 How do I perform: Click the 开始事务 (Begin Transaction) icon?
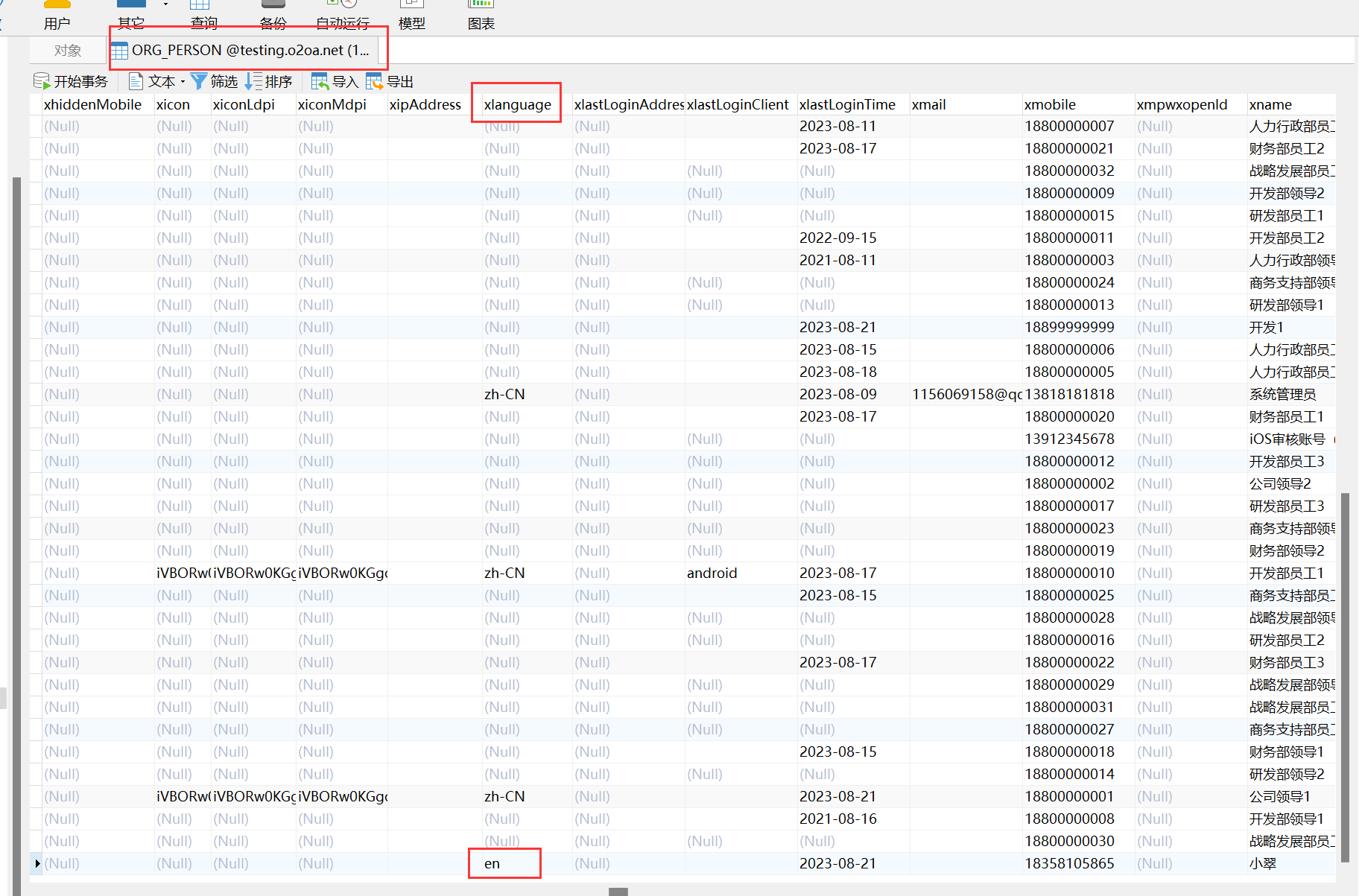(42, 81)
